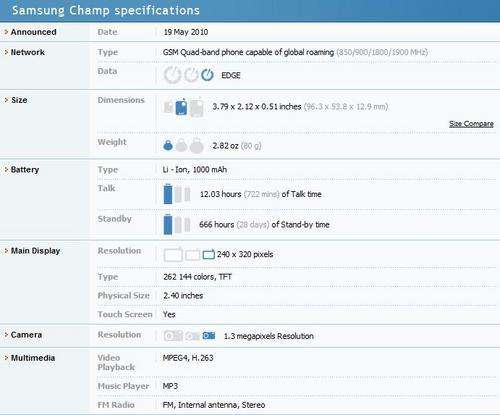This screenshot has width=500, height=415.
Task: Expand the Network section arrow
Action: (x=6, y=52)
